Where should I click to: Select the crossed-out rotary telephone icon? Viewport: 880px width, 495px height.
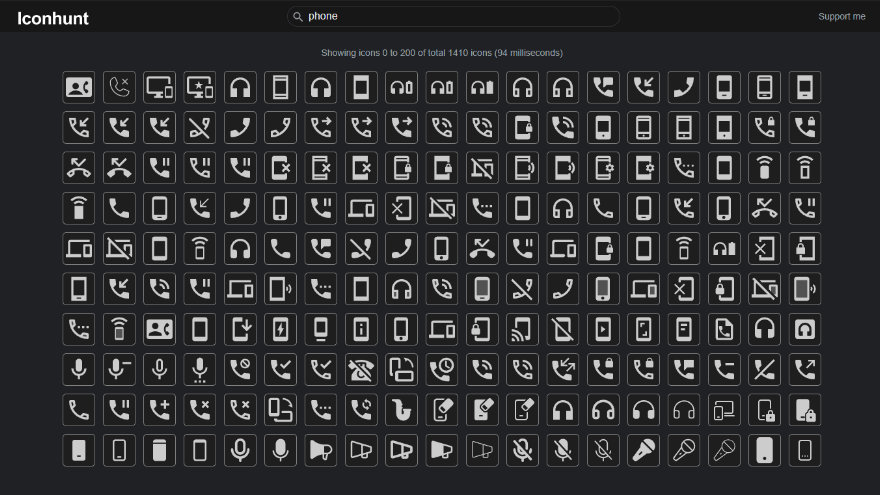[x=361, y=369]
